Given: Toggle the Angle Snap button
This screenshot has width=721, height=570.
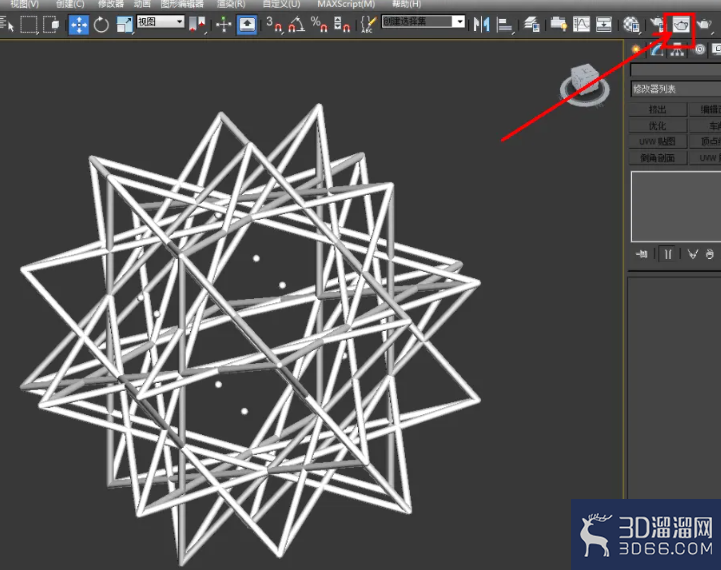Looking at the screenshot, I should (297, 24).
